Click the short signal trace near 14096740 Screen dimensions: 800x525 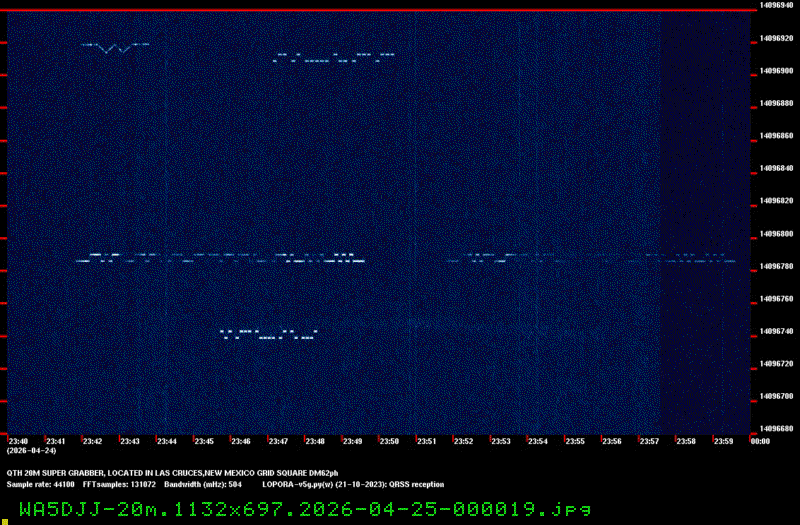pyautogui.click(x=268, y=334)
